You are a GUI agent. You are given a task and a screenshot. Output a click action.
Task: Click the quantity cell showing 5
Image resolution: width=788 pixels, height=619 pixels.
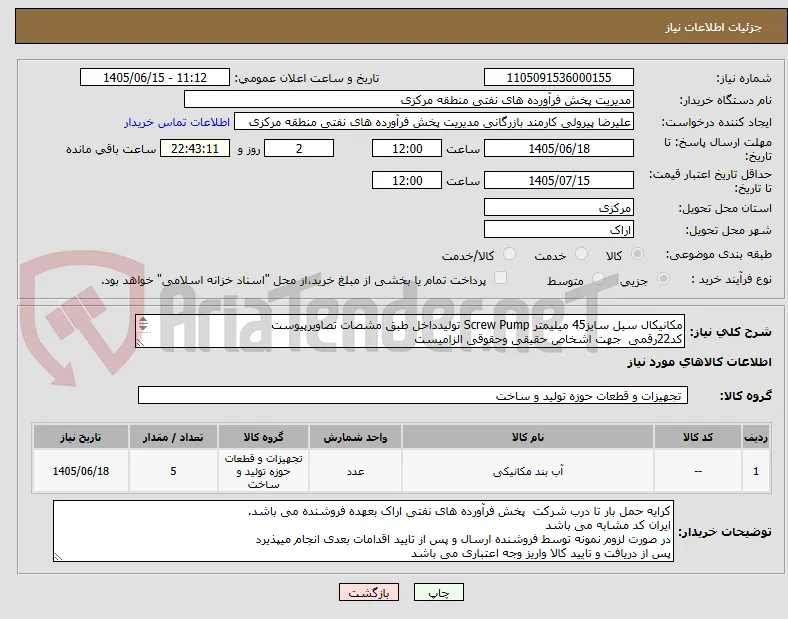pos(173,471)
